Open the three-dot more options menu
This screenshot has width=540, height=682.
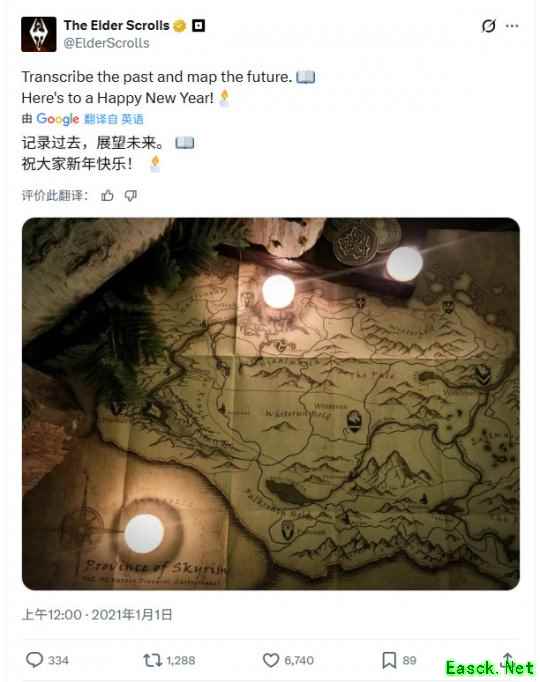[x=512, y=26]
